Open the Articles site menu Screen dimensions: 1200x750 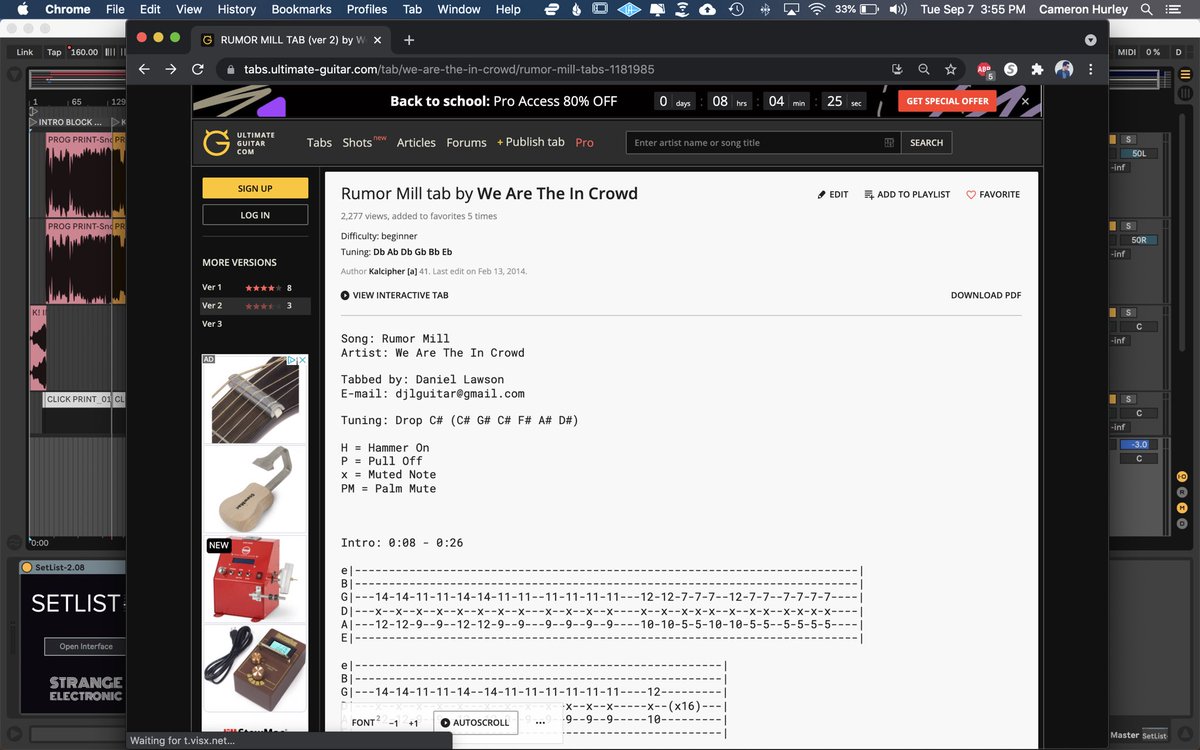[416, 142]
